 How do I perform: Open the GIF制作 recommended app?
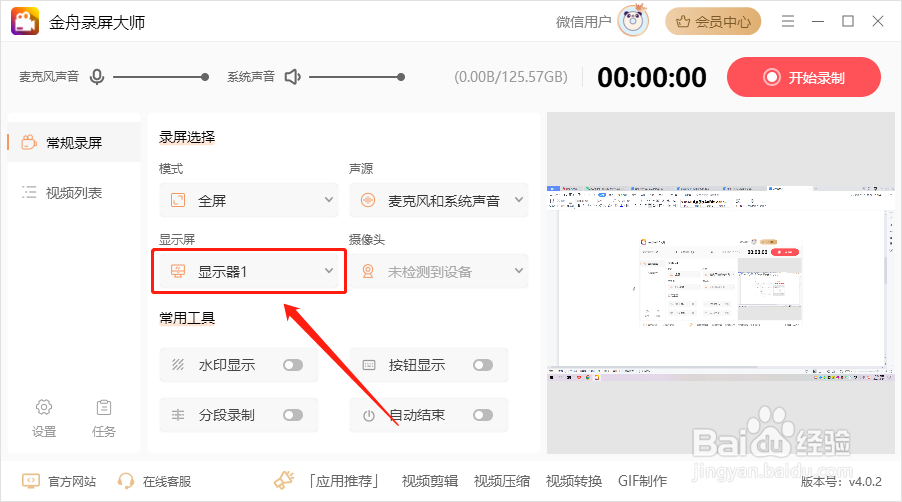coord(643,481)
